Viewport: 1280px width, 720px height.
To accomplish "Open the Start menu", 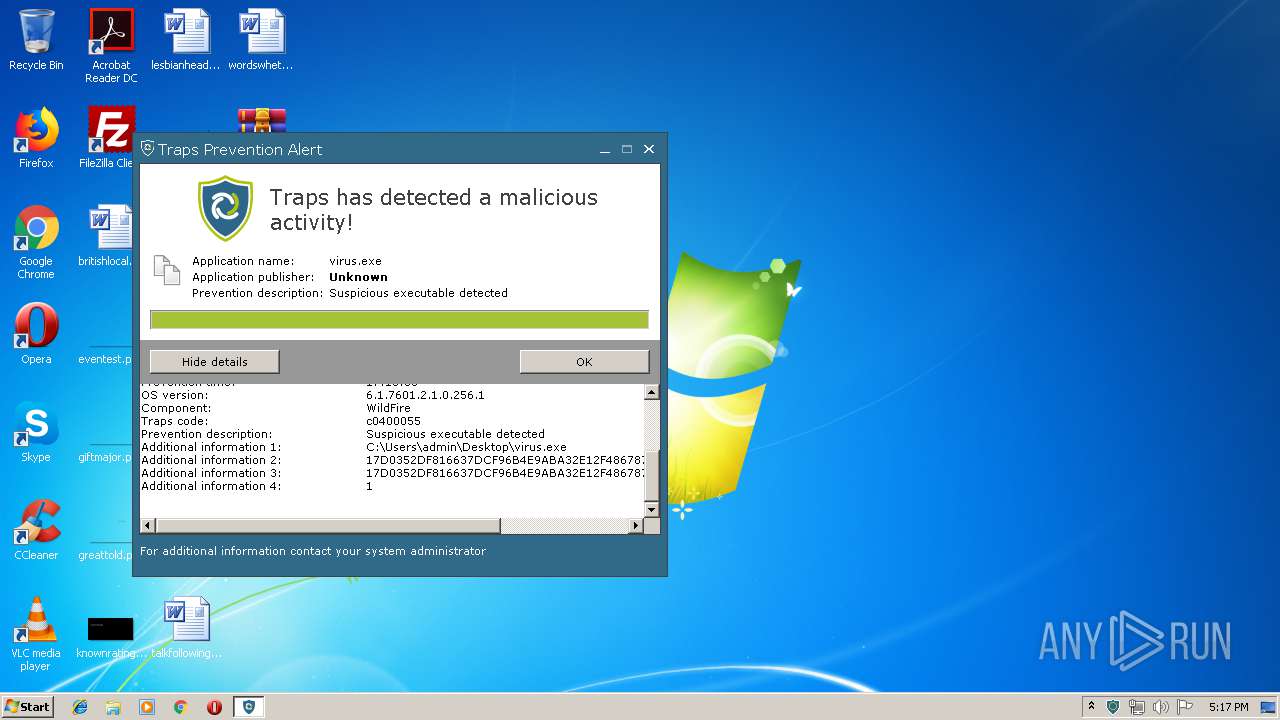I will pos(27,707).
